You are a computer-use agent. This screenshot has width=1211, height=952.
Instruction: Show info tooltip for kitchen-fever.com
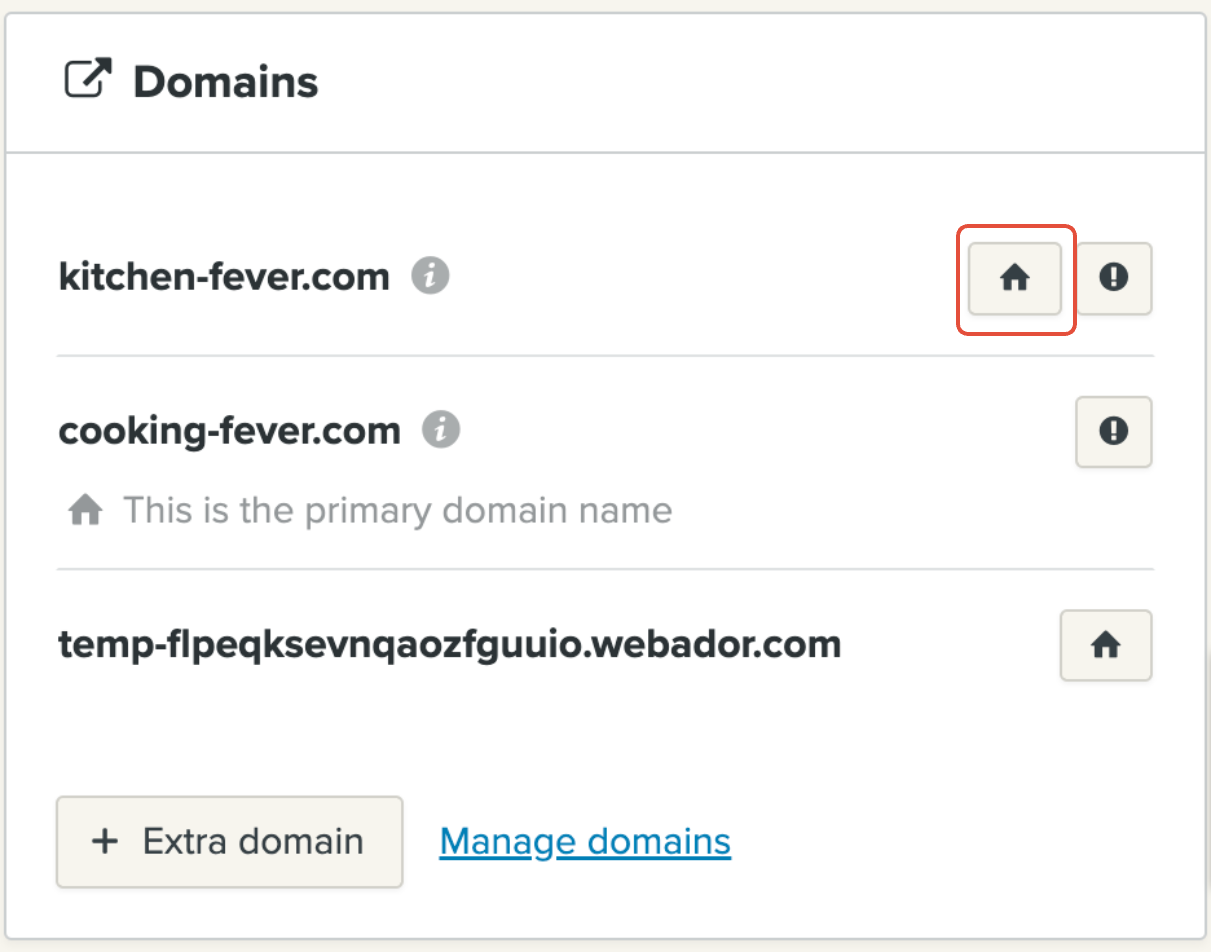431,275
